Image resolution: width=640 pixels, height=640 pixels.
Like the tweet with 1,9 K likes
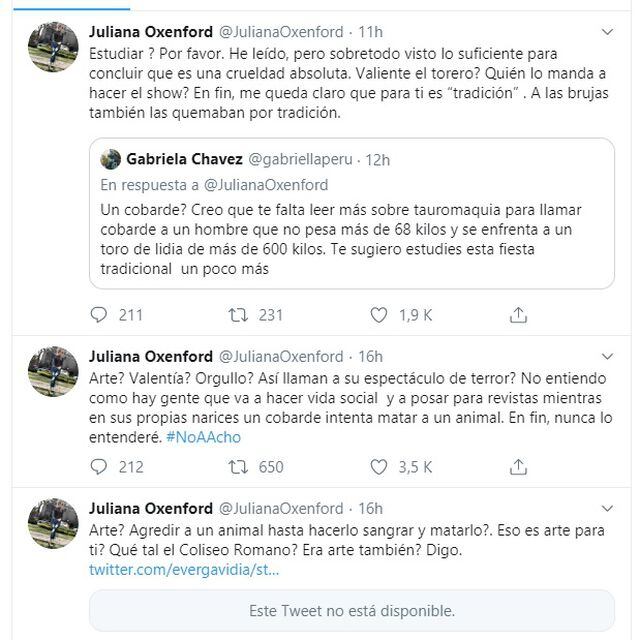378,315
